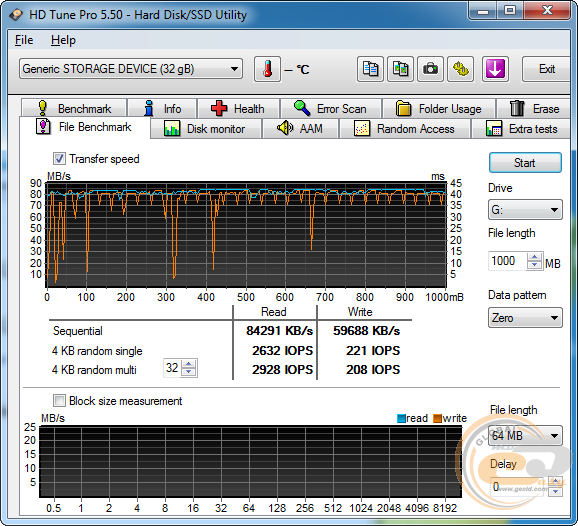Switch to the Erase tab

click(534, 109)
